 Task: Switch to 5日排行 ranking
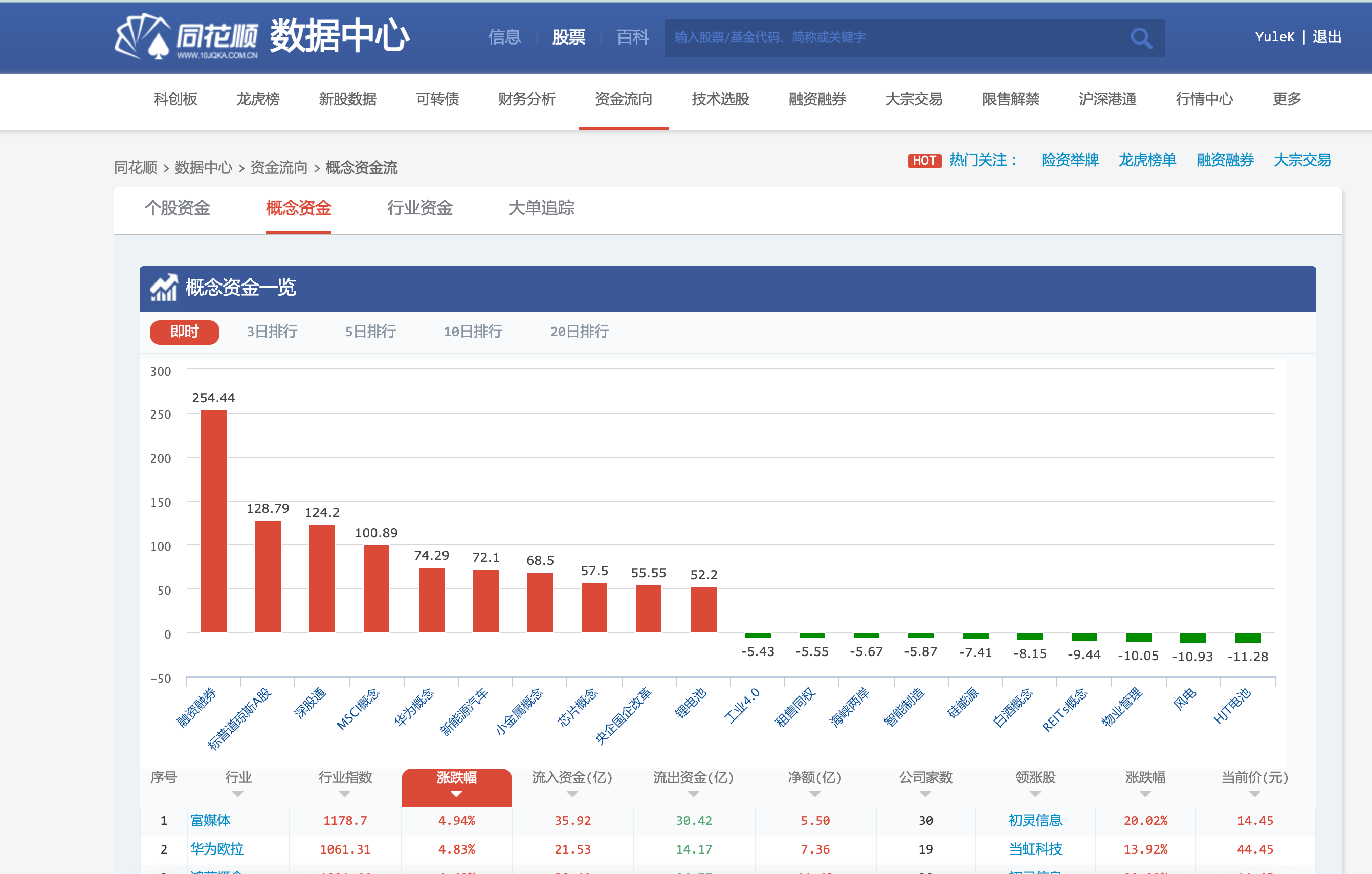(x=370, y=332)
